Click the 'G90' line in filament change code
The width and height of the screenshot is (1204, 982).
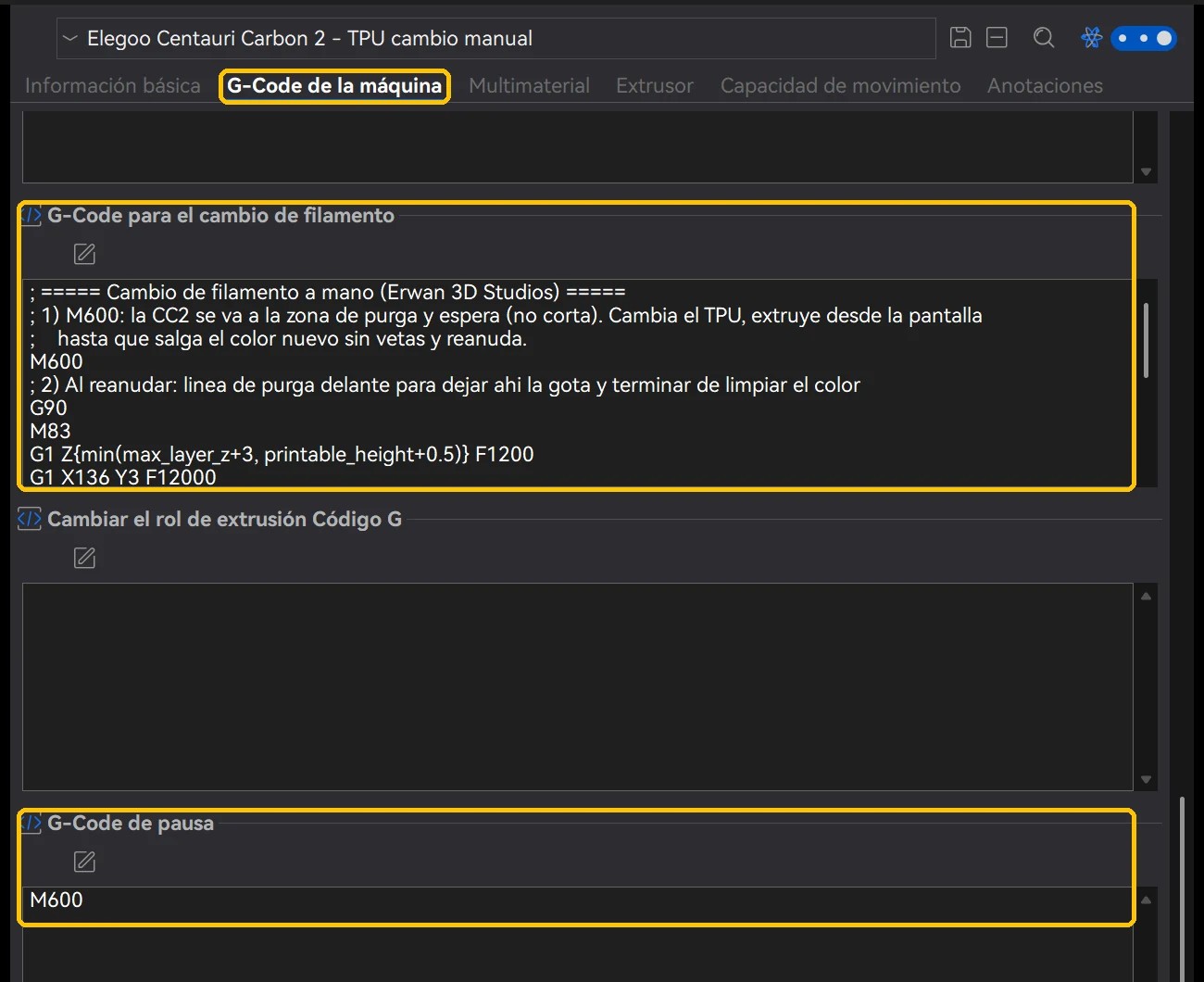pyautogui.click(x=48, y=409)
